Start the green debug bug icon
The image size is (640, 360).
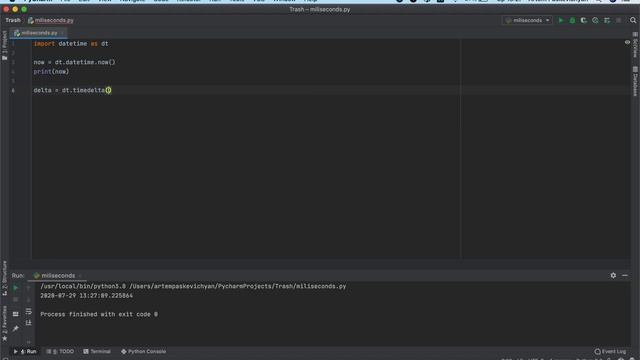pos(572,20)
